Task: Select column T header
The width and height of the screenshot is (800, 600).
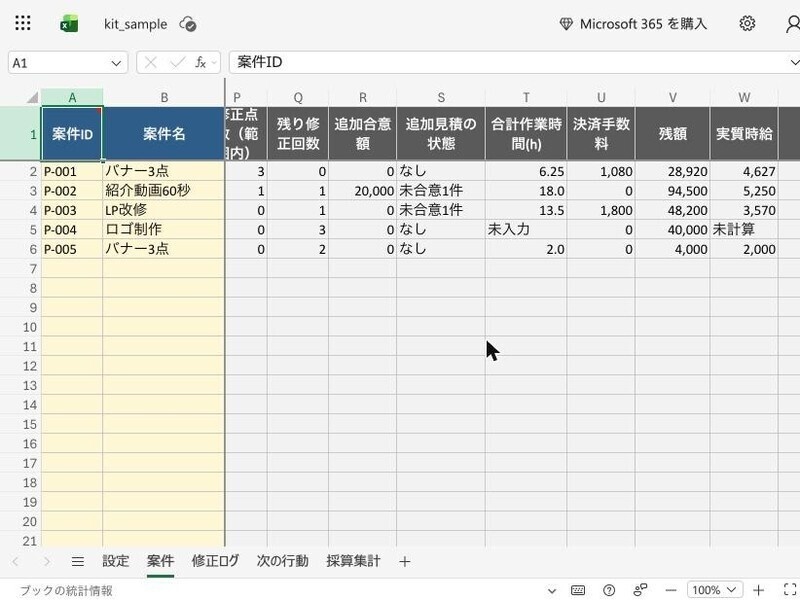Action: pyautogui.click(x=526, y=97)
